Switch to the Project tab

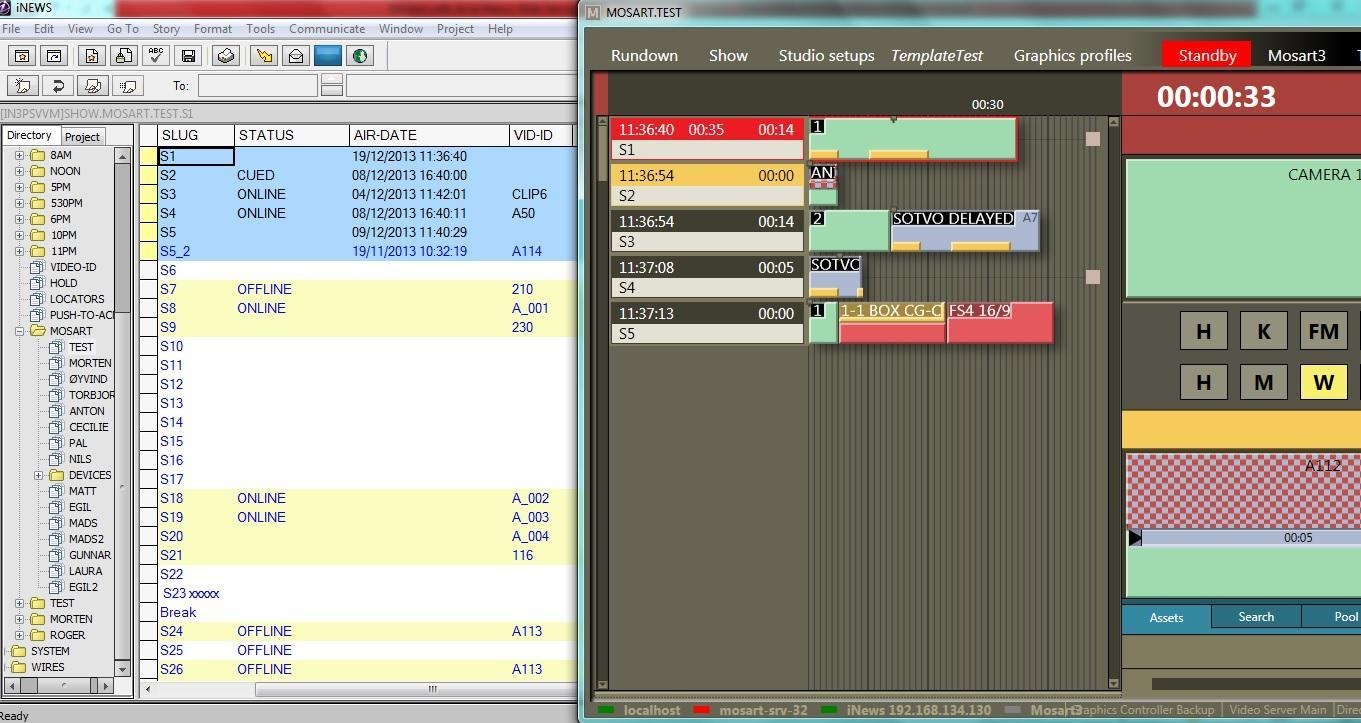pos(82,136)
